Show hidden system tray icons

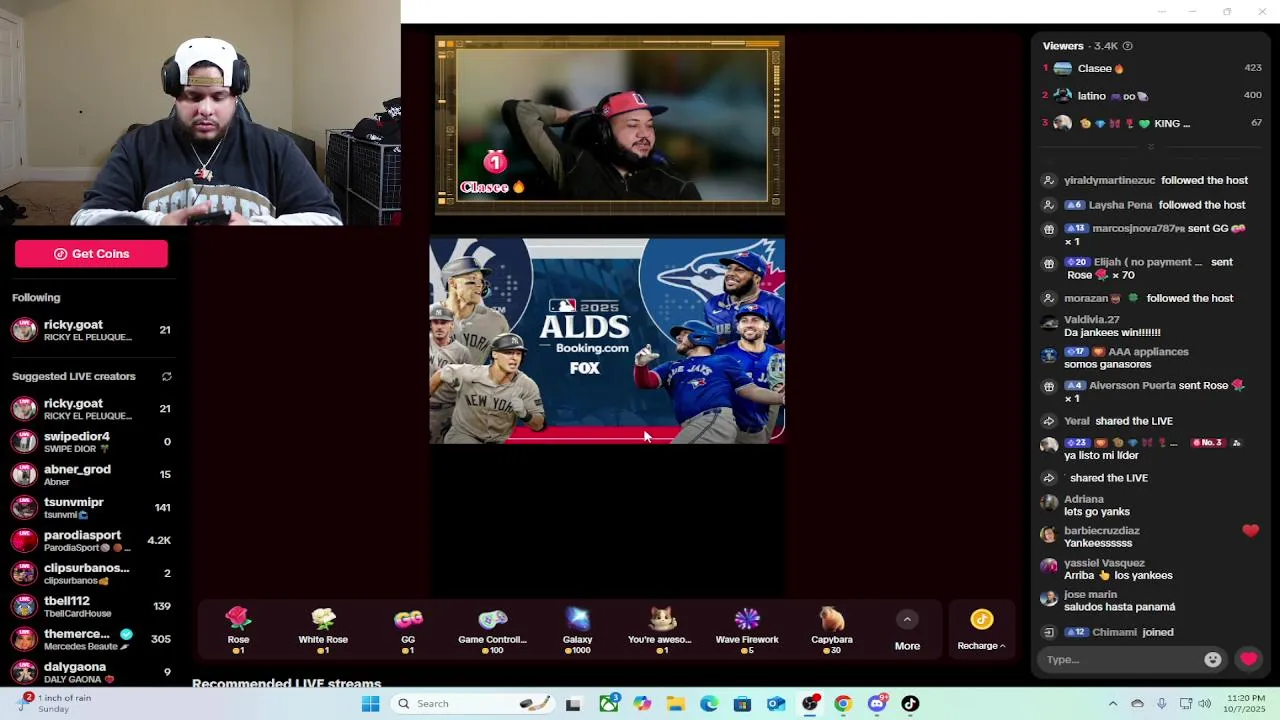[x=1113, y=704]
